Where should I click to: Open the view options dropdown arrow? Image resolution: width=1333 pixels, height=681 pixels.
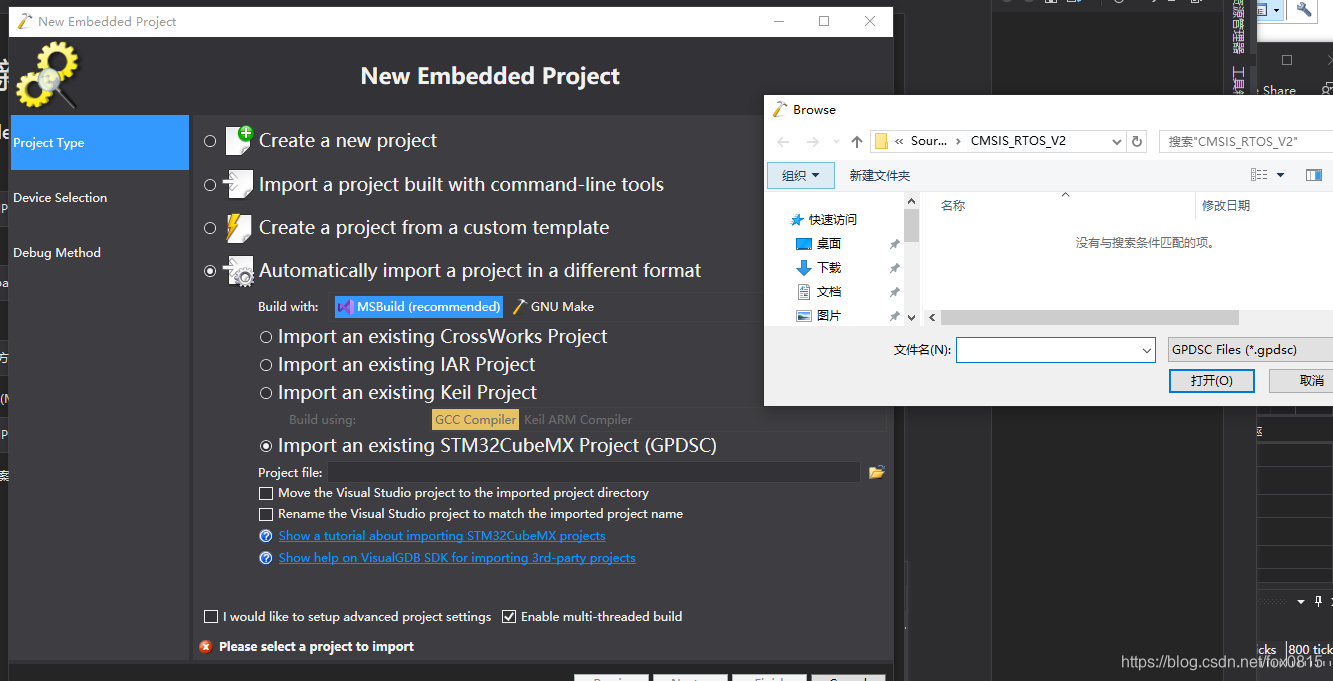point(1280,175)
